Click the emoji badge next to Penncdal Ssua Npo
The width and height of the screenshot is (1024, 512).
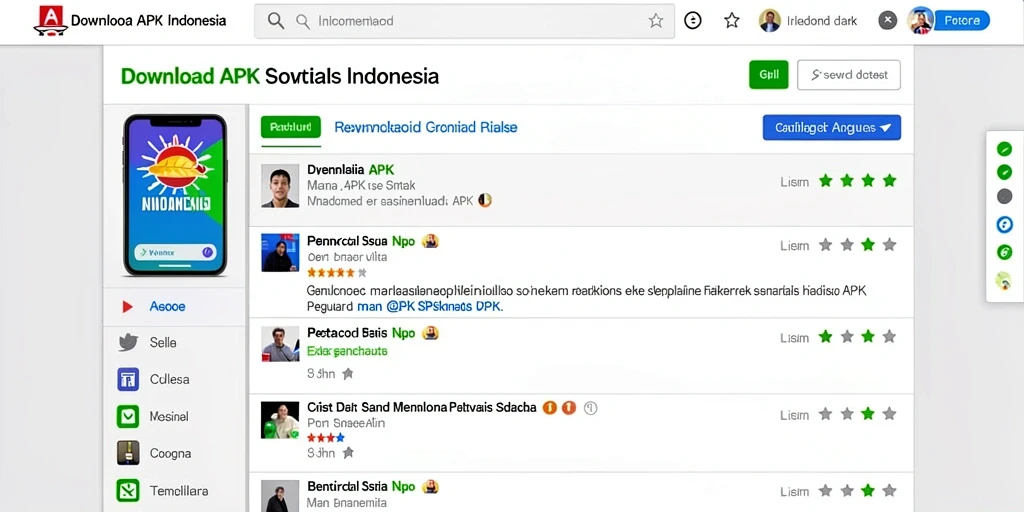(430, 241)
